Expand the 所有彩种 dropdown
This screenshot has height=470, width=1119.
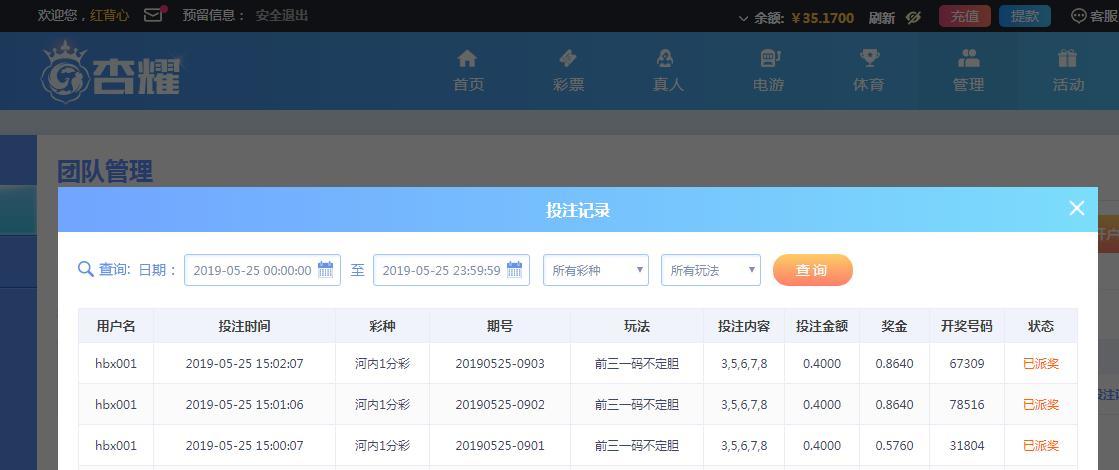click(x=596, y=270)
